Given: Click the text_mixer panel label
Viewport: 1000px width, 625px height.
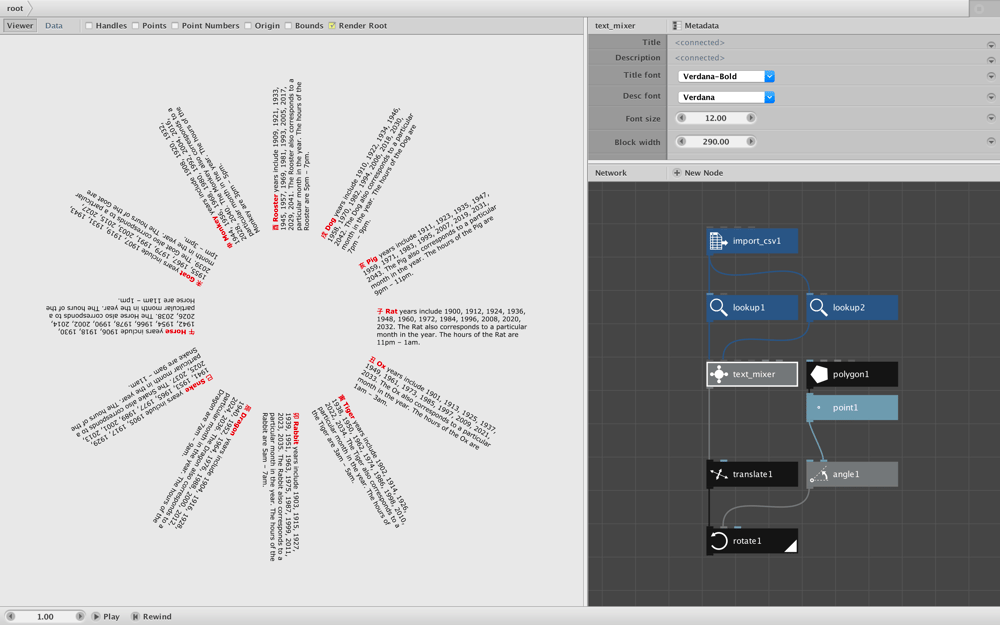Looking at the screenshot, I should [x=615, y=26].
